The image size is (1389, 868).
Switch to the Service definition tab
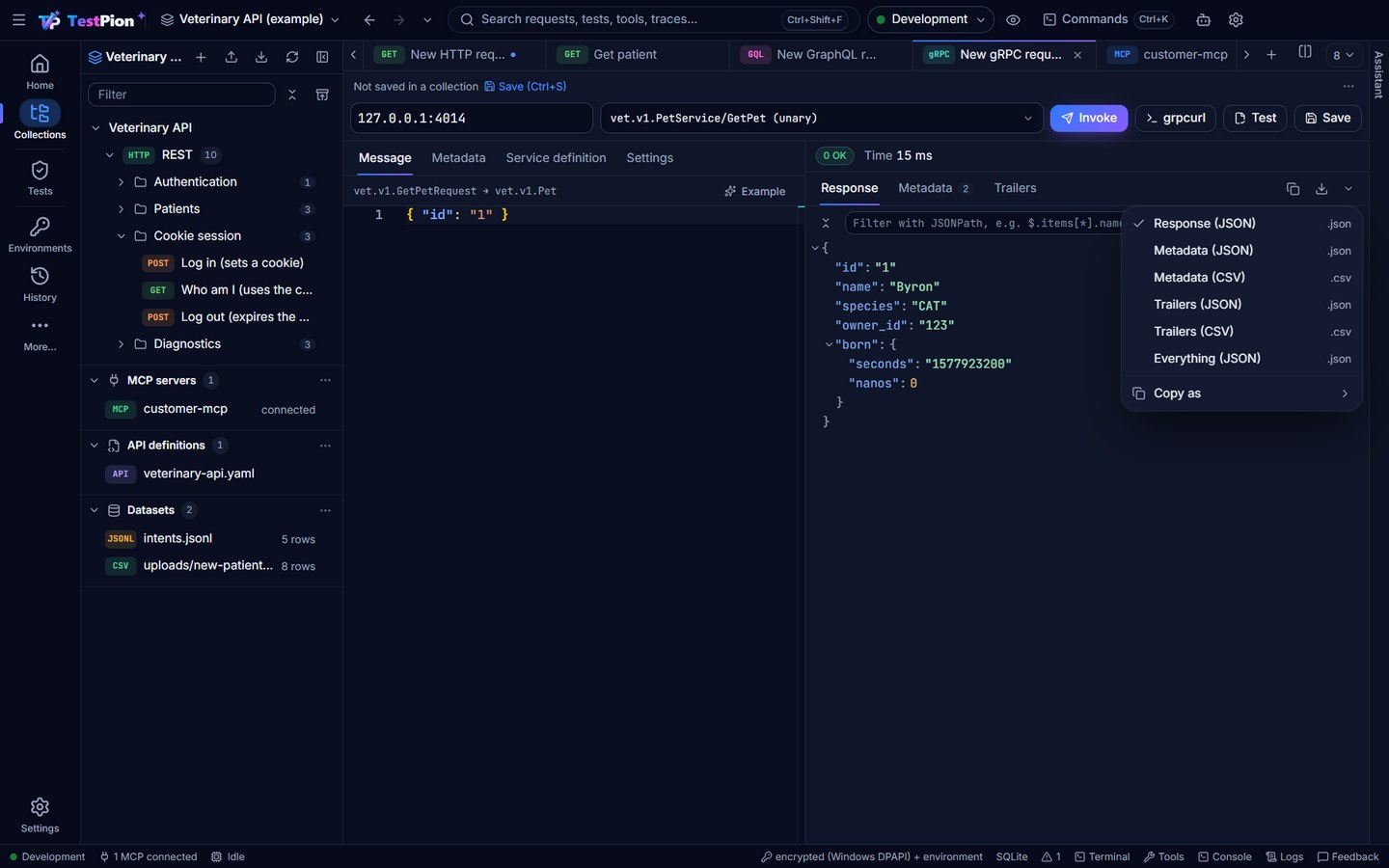click(556, 157)
